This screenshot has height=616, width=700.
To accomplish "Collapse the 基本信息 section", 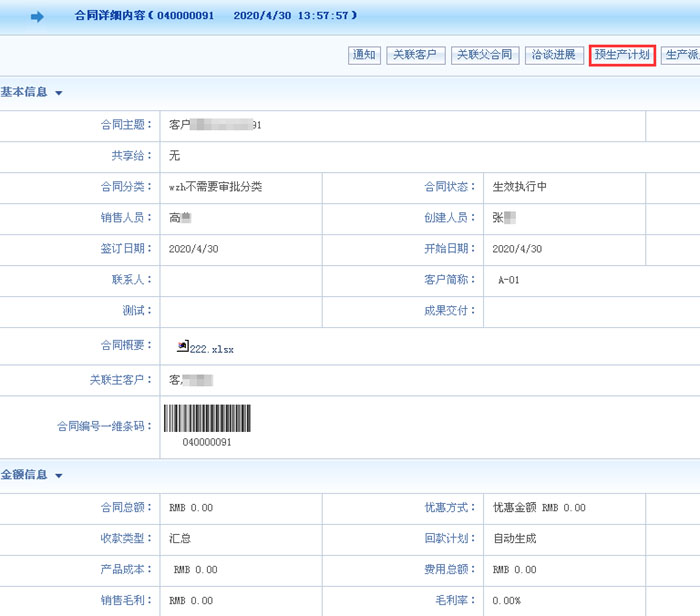I will point(59,93).
